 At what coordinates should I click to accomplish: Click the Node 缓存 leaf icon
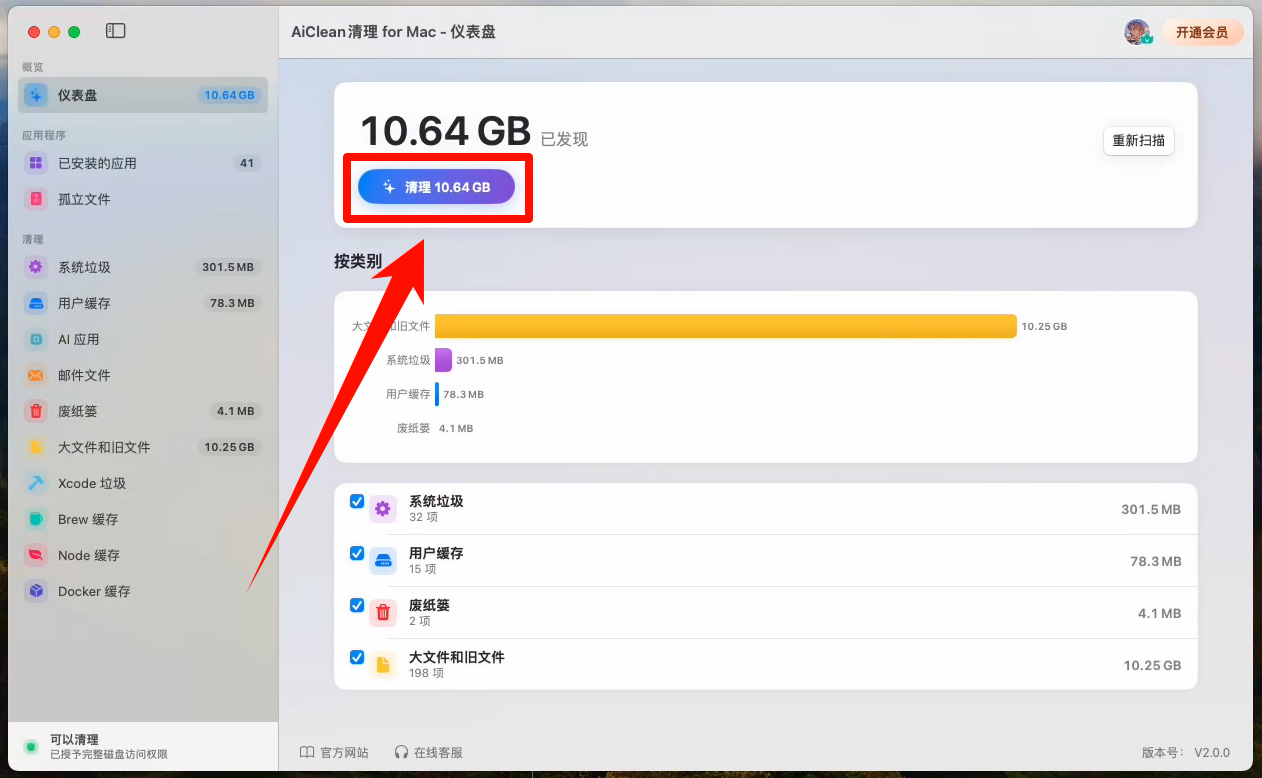point(36,555)
